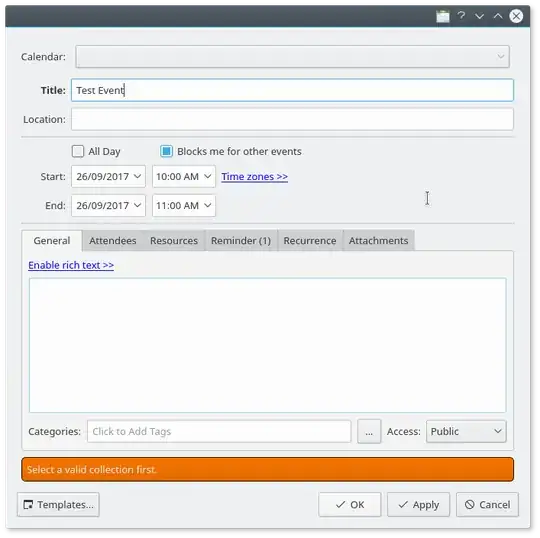Screen dimensions: 540x538
Task: Open the Calendar selection combo box
Action: pos(292,56)
